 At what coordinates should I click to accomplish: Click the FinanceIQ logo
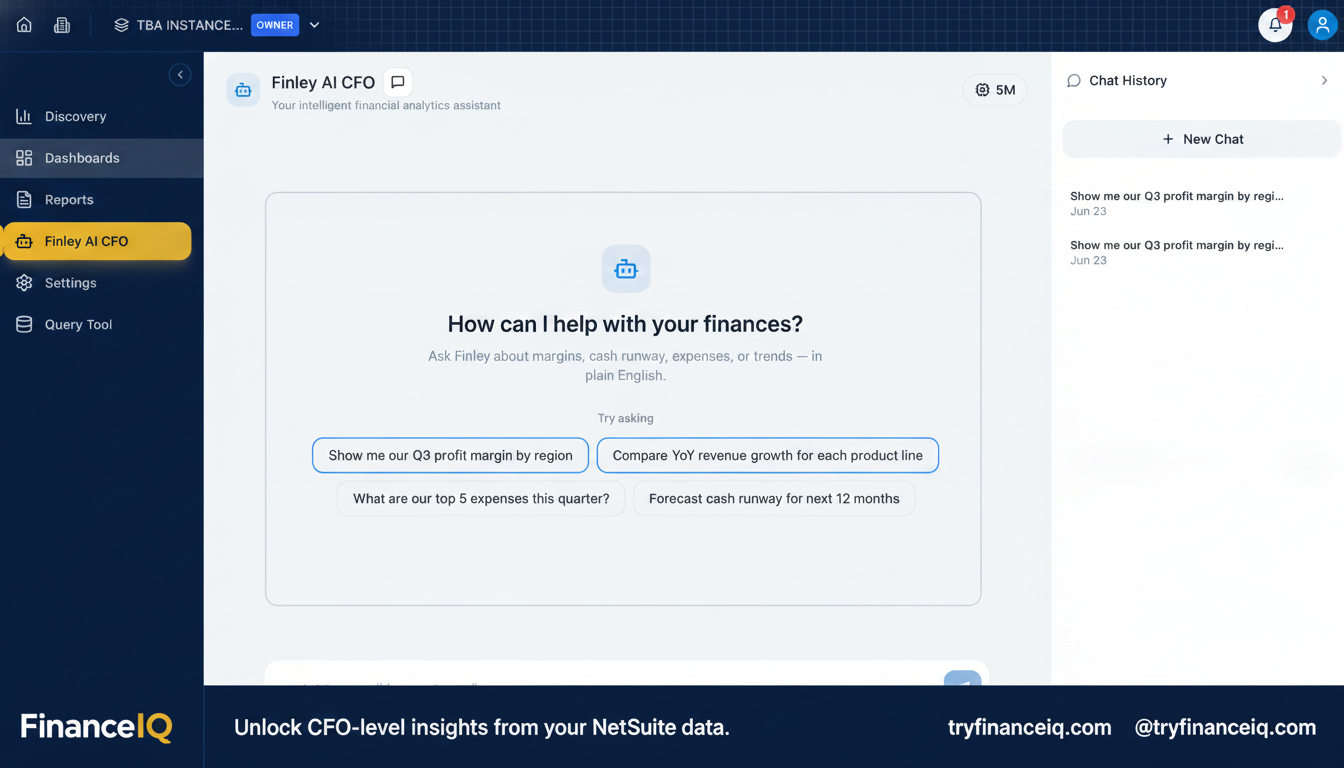coord(96,727)
